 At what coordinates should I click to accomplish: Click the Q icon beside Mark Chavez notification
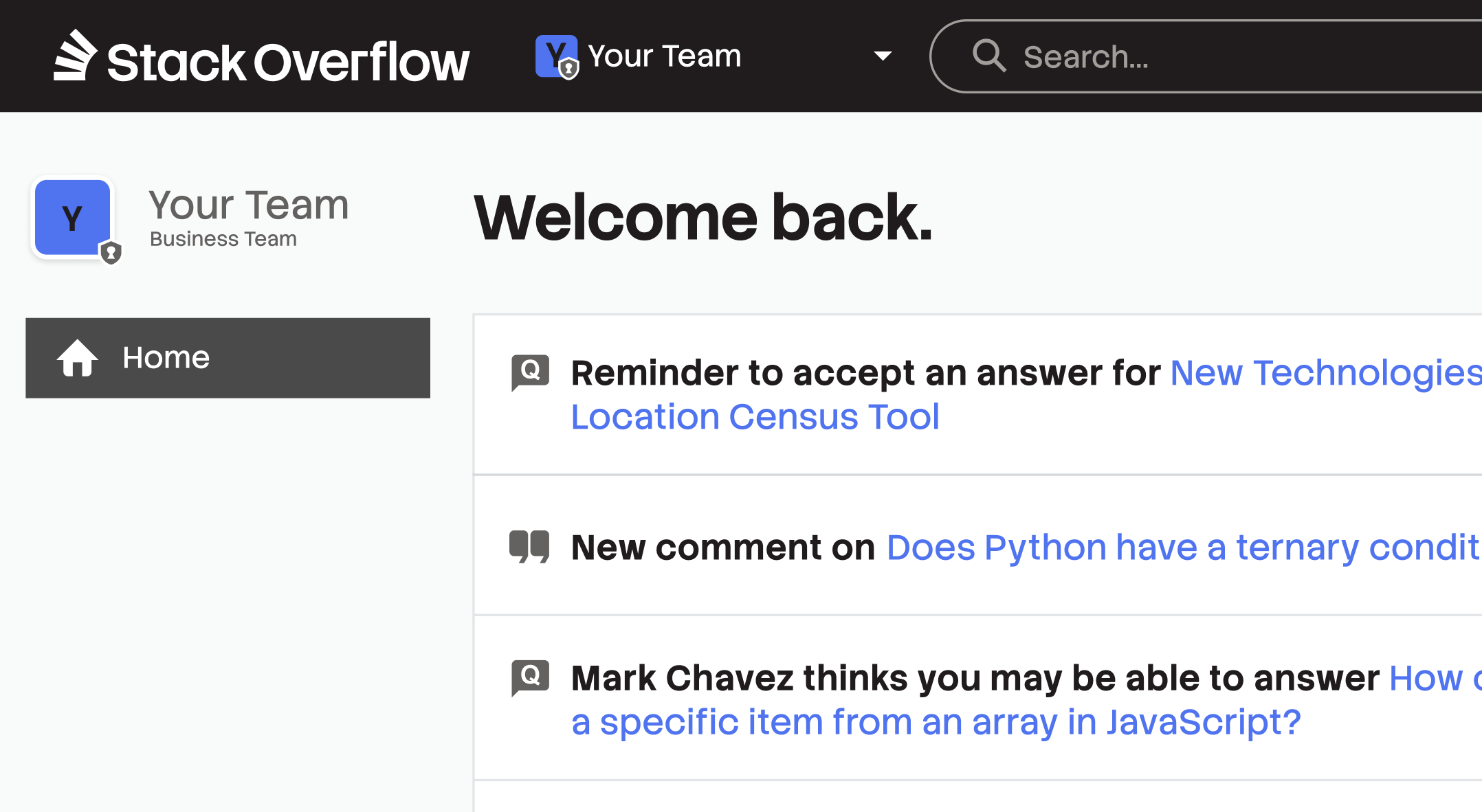(530, 677)
